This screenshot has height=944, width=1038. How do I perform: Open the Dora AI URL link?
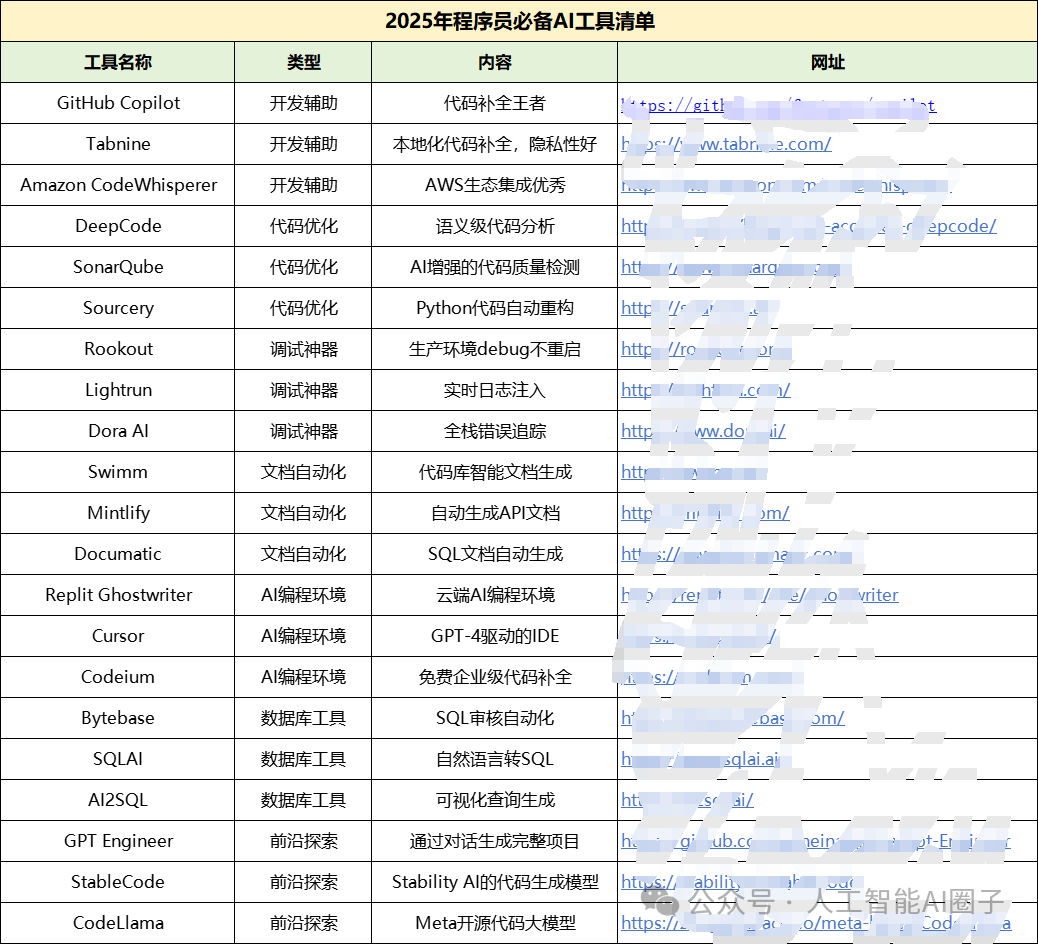[x=703, y=432]
